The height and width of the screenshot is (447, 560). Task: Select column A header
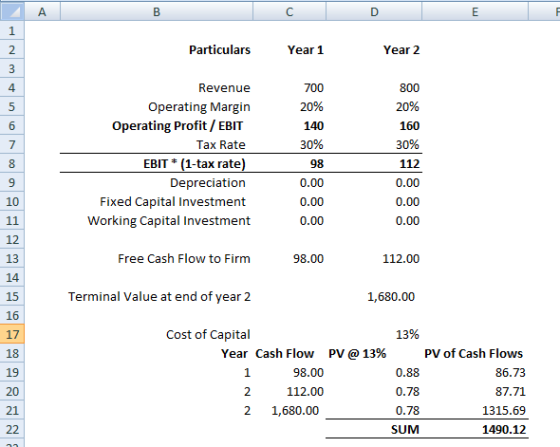[42, 11]
